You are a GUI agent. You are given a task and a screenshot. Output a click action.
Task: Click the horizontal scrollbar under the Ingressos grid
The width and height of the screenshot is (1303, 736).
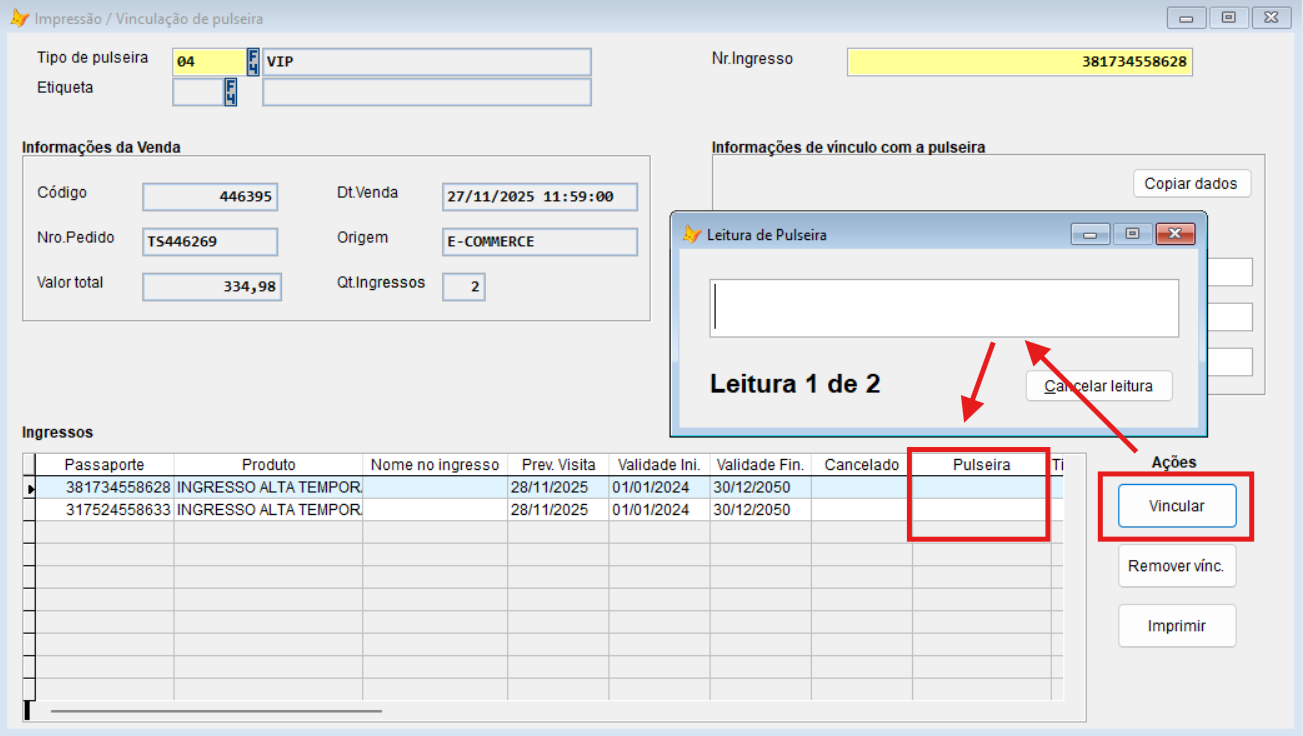(x=216, y=711)
